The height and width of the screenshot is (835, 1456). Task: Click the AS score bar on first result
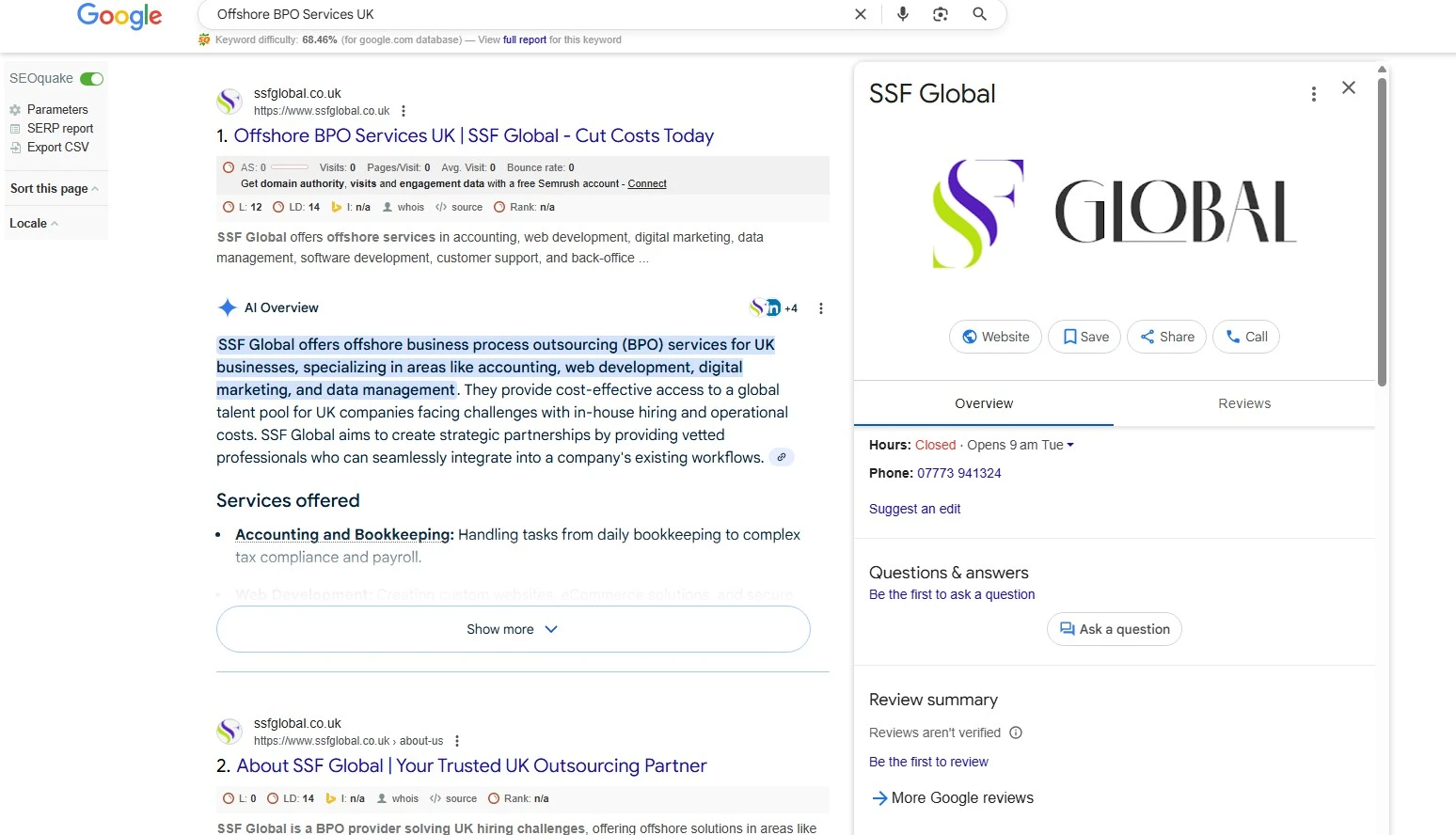tap(290, 167)
